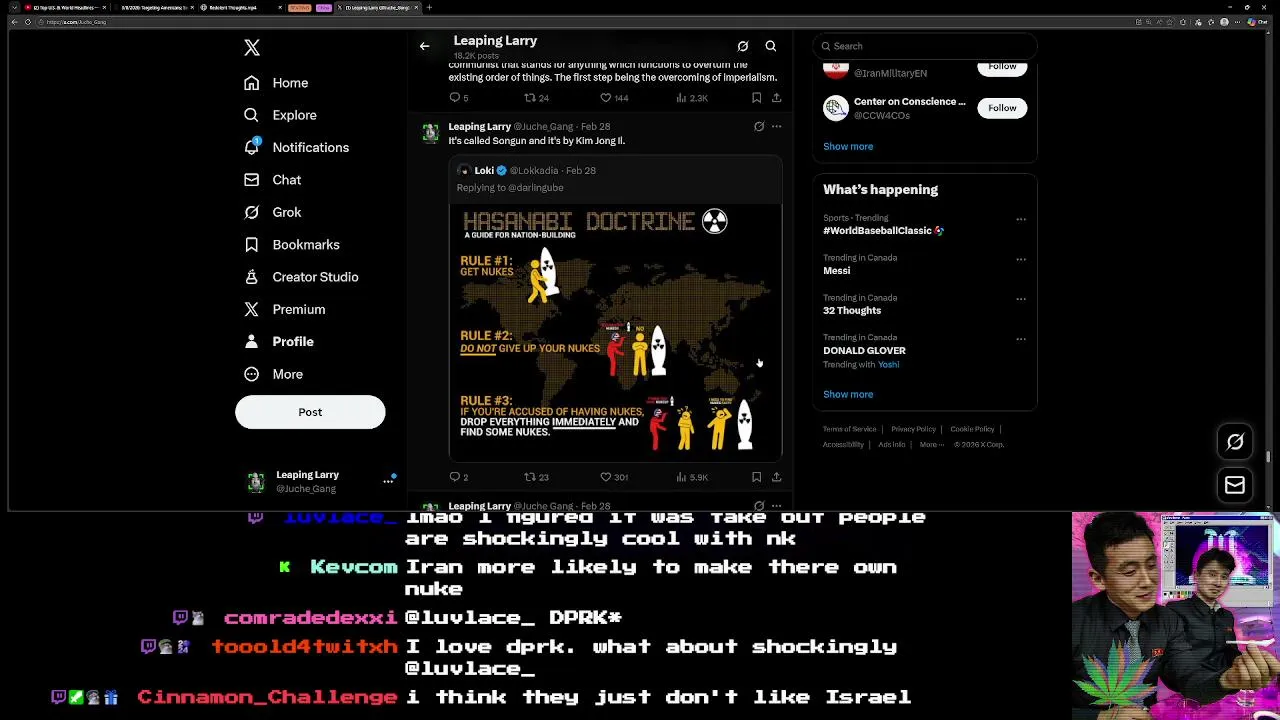The width and height of the screenshot is (1280, 720).
Task: Open Explore from the sidebar
Action: 281,115
